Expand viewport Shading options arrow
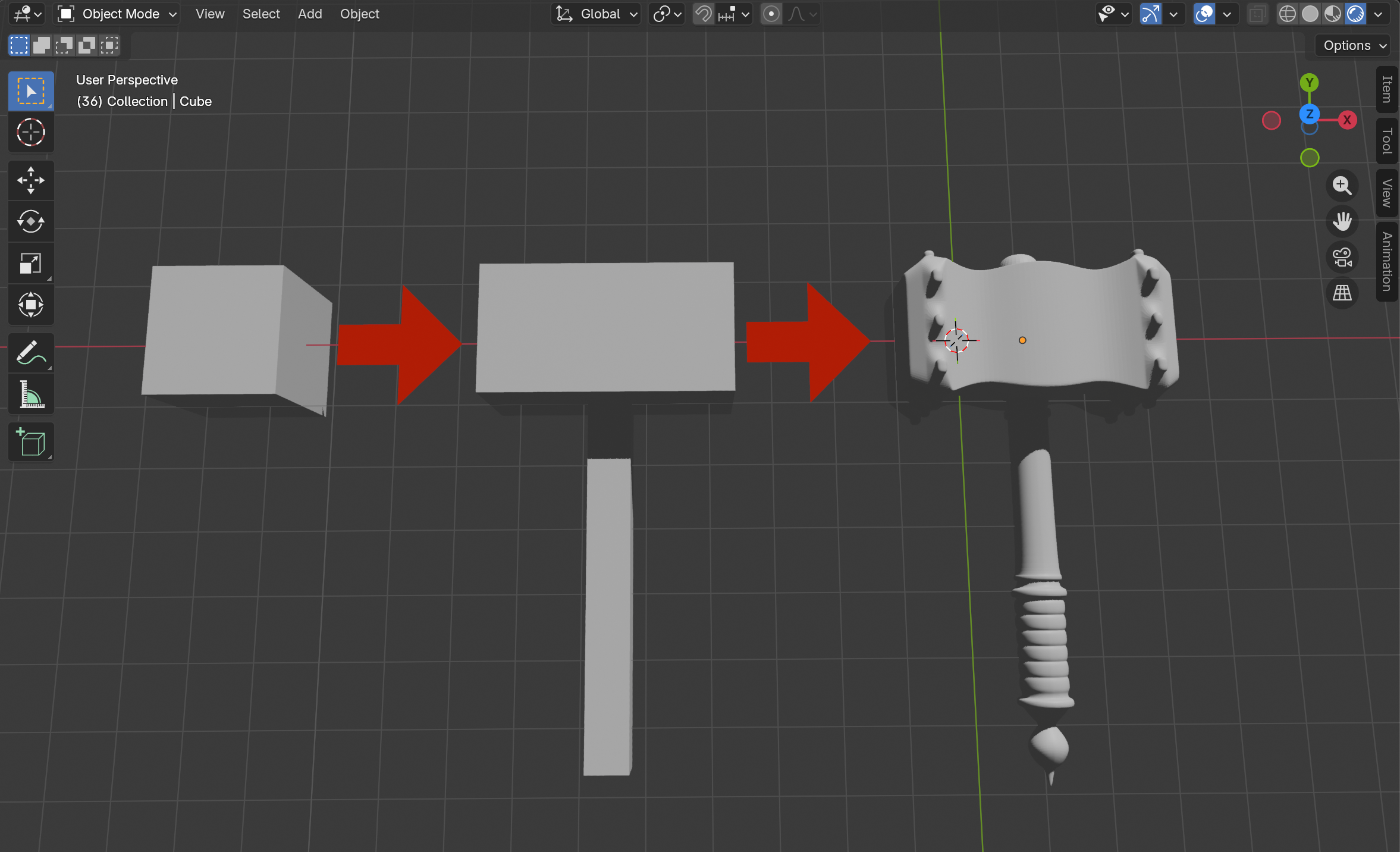The width and height of the screenshot is (1400, 852). [1378, 14]
